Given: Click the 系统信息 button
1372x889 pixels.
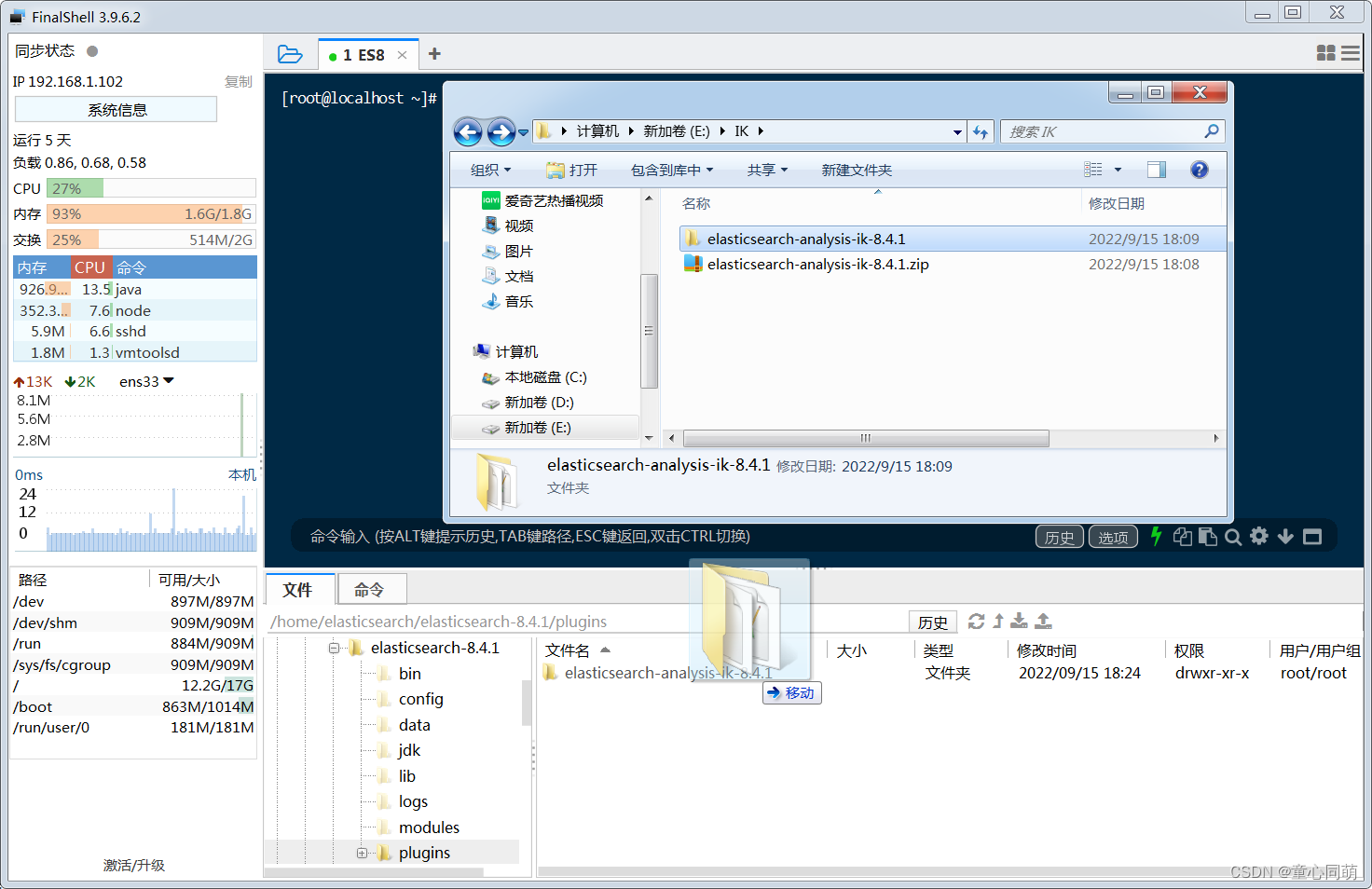Looking at the screenshot, I should tap(117, 109).
